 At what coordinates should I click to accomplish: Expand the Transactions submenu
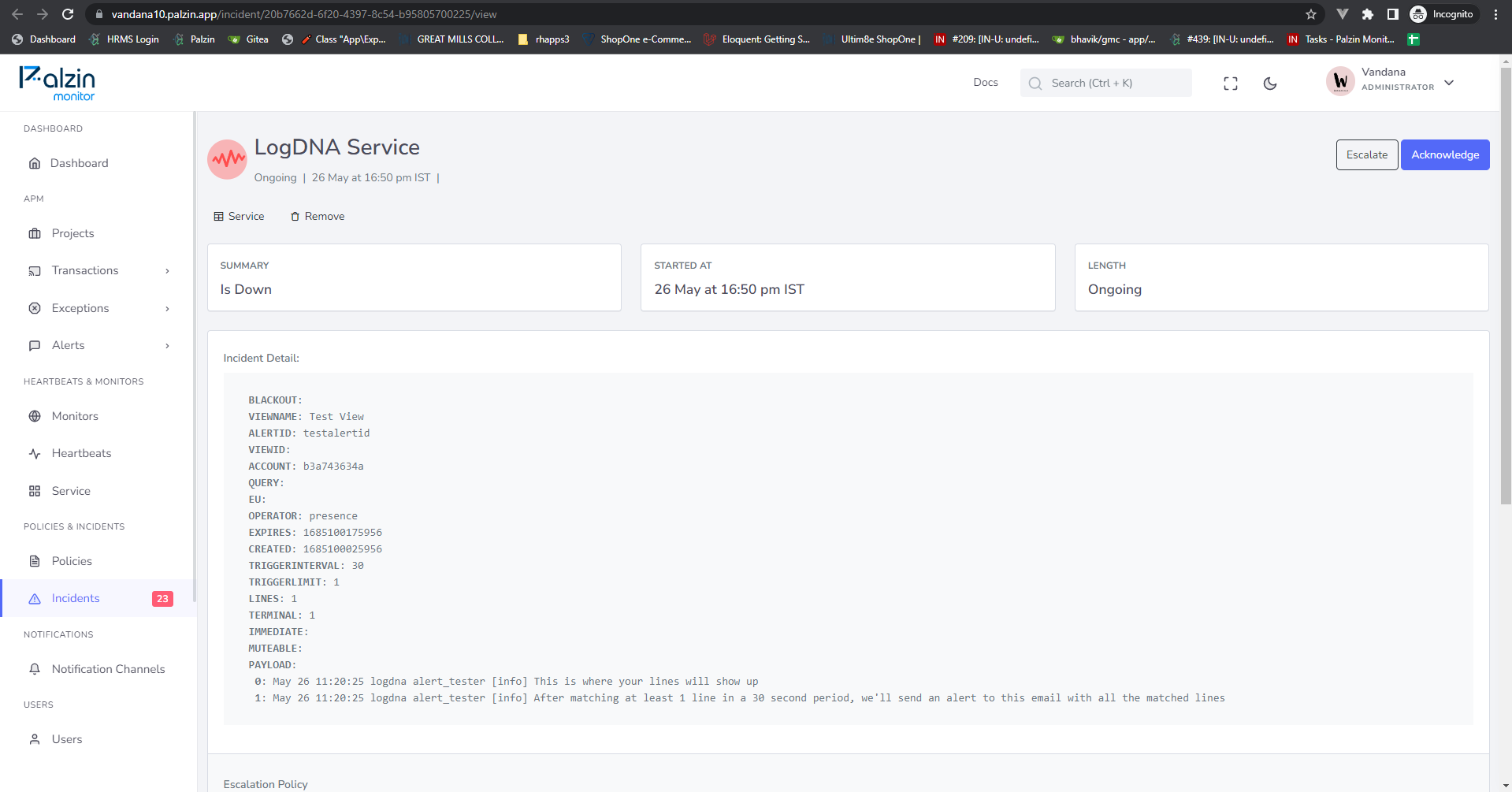click(x=167, y=271)
